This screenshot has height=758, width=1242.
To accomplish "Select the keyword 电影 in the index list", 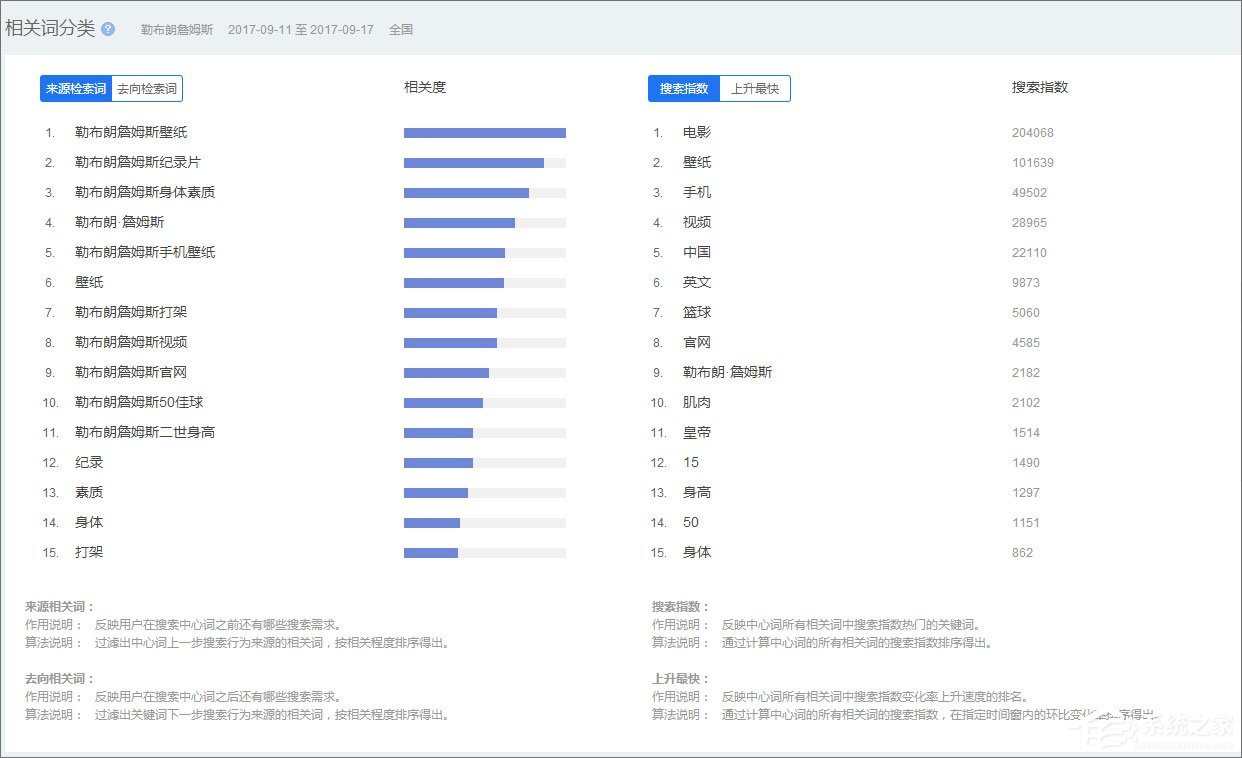I will pos(696,132).
